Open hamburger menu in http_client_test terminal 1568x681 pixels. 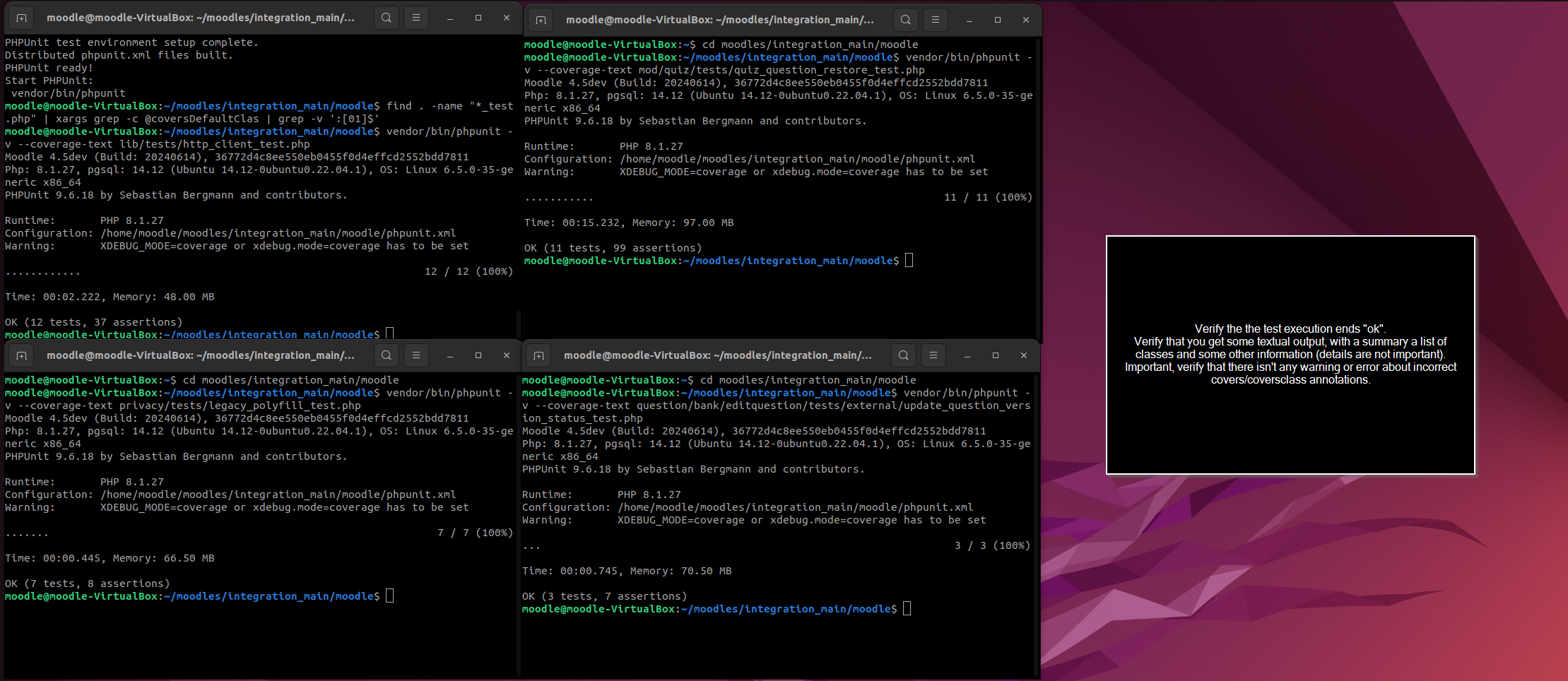click(416, 18)
